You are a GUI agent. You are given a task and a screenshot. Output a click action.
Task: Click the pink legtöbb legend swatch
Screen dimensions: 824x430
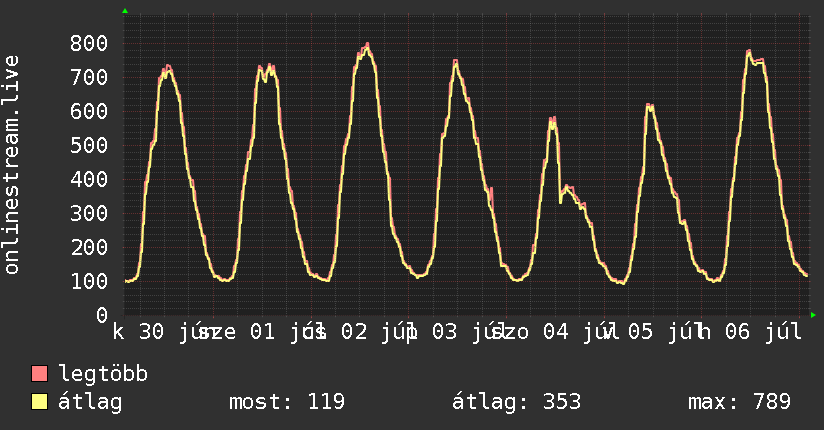[39, 373]
